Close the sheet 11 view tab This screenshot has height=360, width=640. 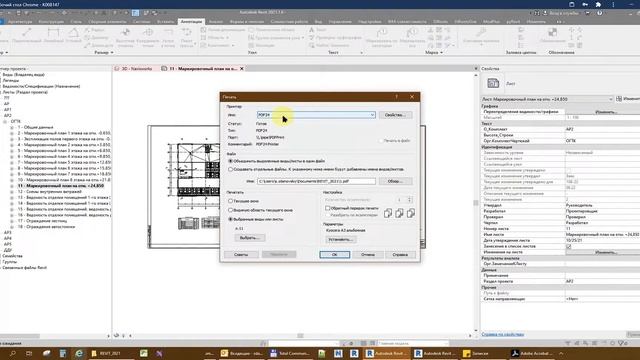pyautogui.click(x=242, y=69)
